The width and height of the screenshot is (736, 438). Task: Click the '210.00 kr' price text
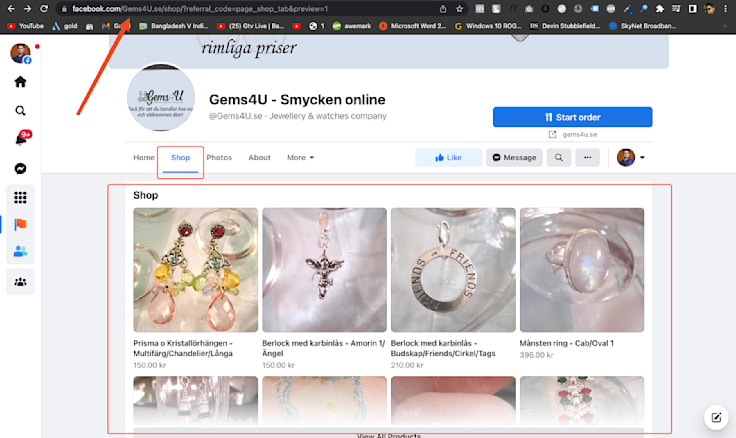pos(407,365)
